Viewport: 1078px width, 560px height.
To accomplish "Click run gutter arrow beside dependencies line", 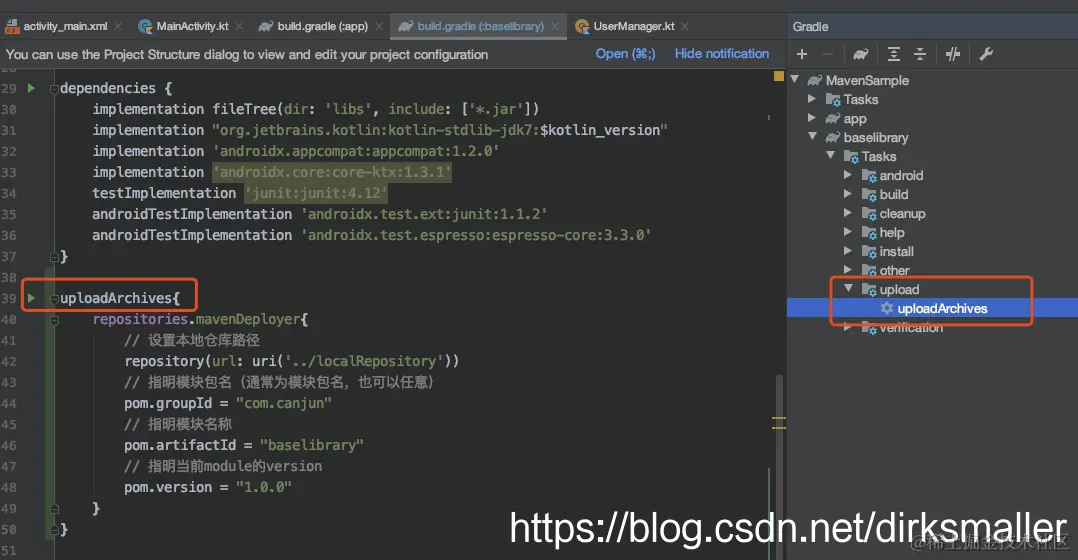I will pyautogui.click(x=31, y=88).
